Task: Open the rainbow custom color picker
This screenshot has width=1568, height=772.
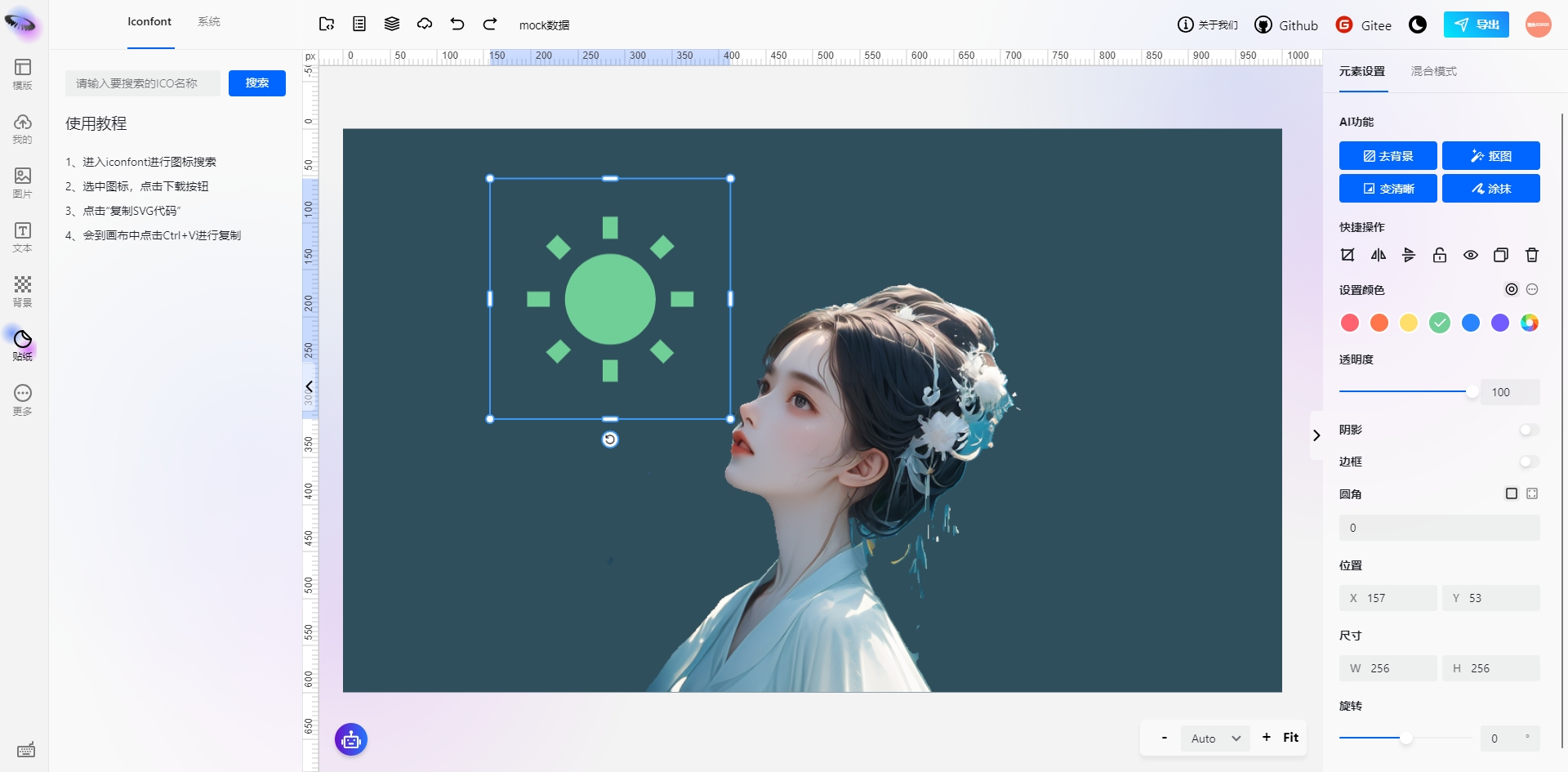Action: [x=1530, y=323]
